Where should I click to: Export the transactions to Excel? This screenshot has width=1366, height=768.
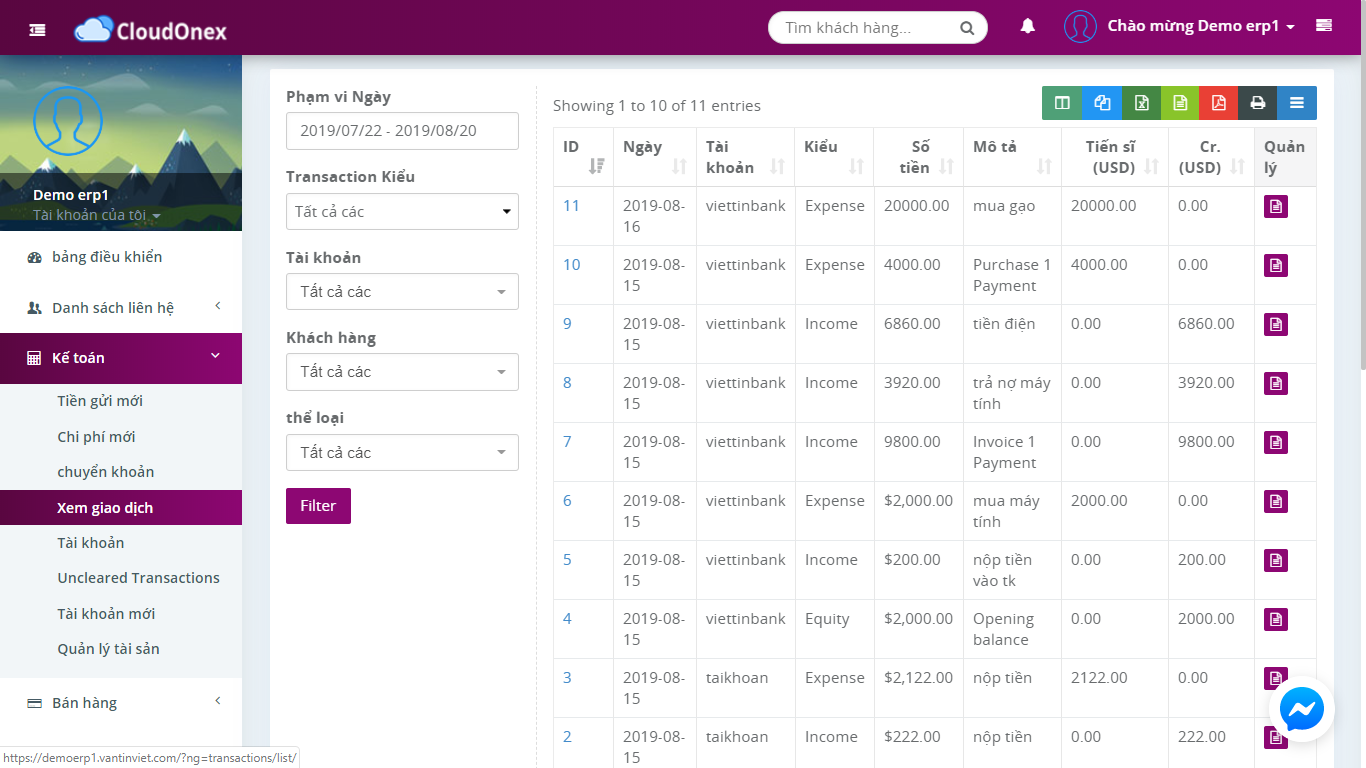point(1140,103)
